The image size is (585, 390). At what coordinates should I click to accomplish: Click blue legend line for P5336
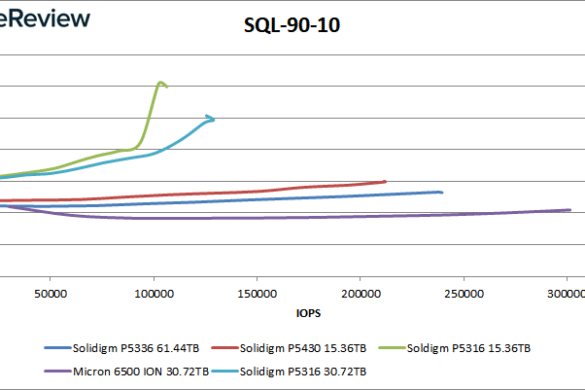click(x=57, y=348)
